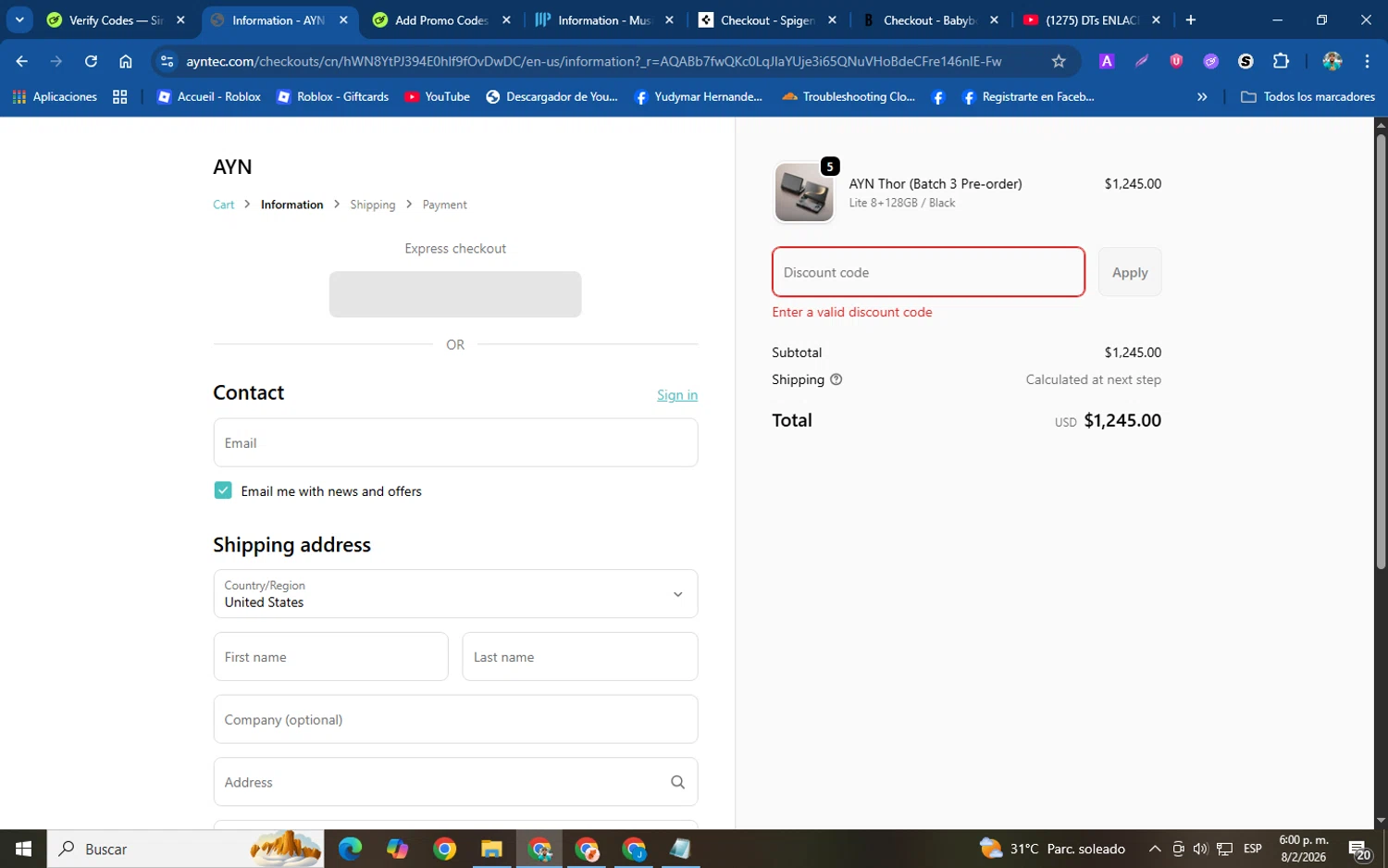This screenshot has width=1388, height=868.
Task: Click the AYN Thor product thumbnail
Action: (804, 192)
